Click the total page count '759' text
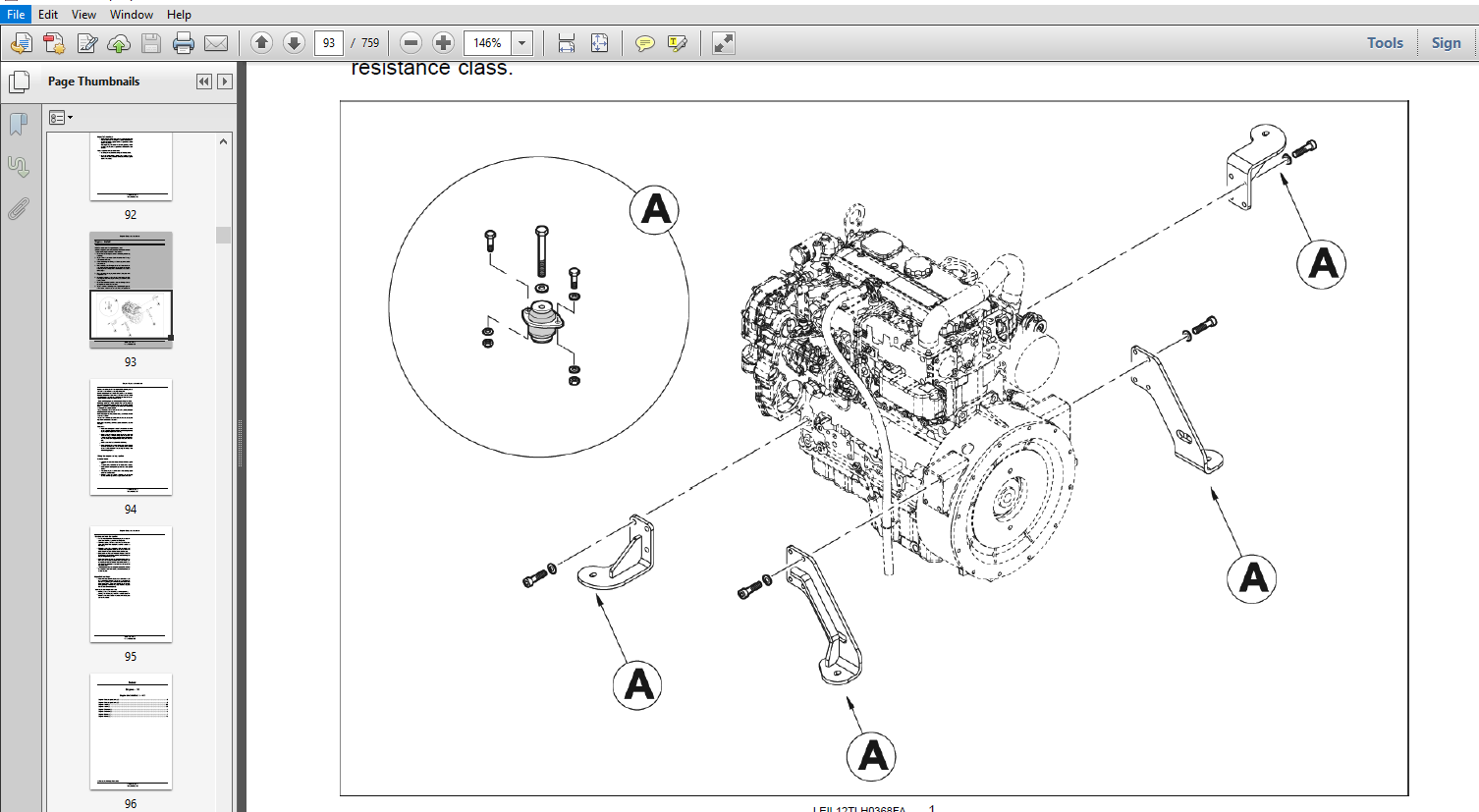Image resolution: width=1479 pixels, height=812 pixels. point(370,43)
